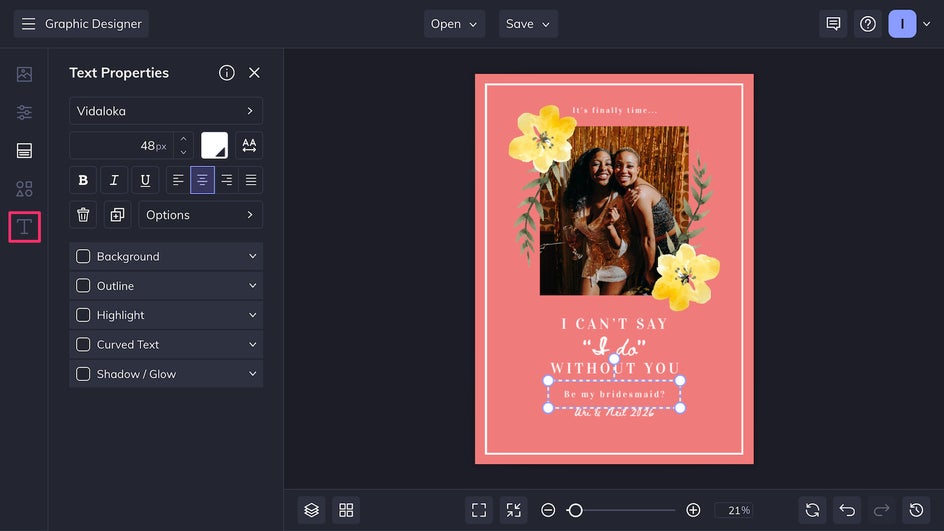Close the Text Properties panel
944x531 pixels.
pyautogui.click(x=254, y=73)
